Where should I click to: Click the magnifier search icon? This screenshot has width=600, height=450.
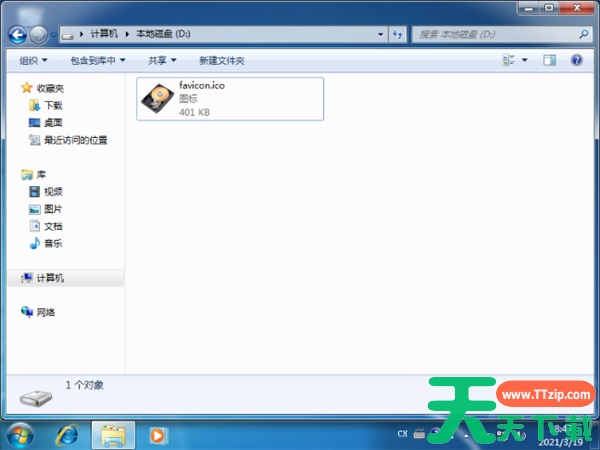pos(584,34)
